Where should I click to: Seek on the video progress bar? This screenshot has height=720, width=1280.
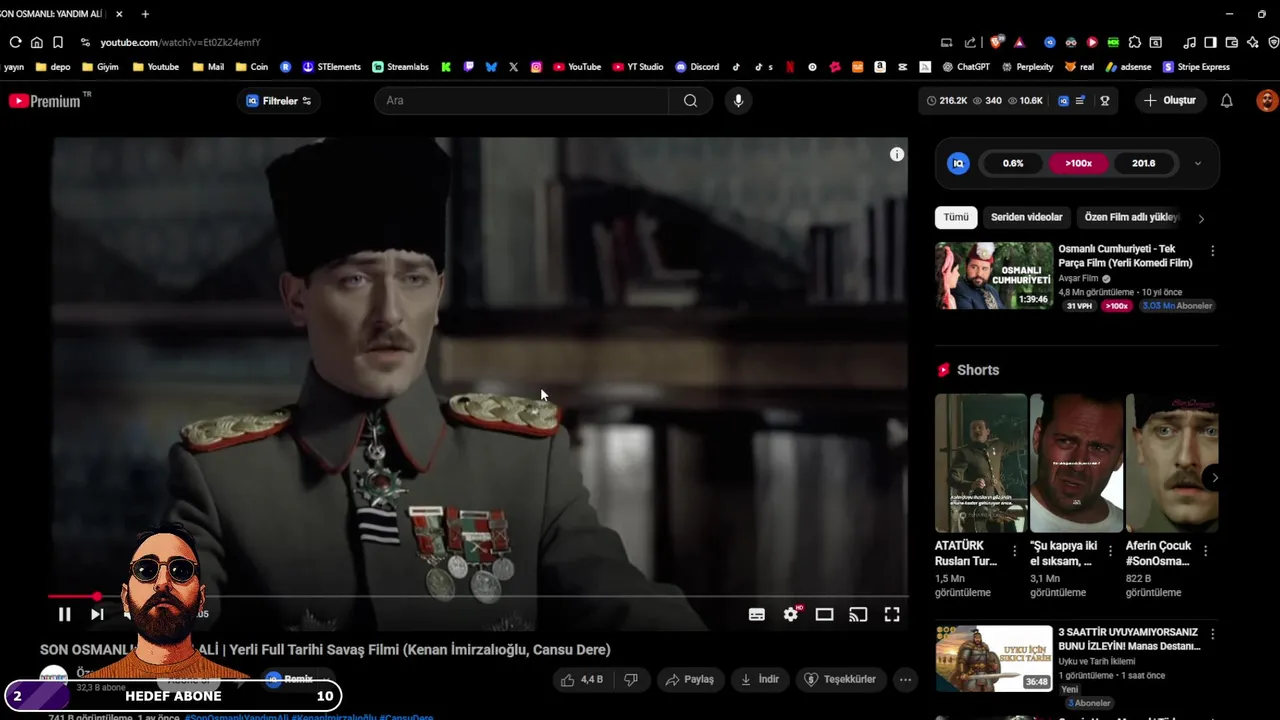pos(480,597)
